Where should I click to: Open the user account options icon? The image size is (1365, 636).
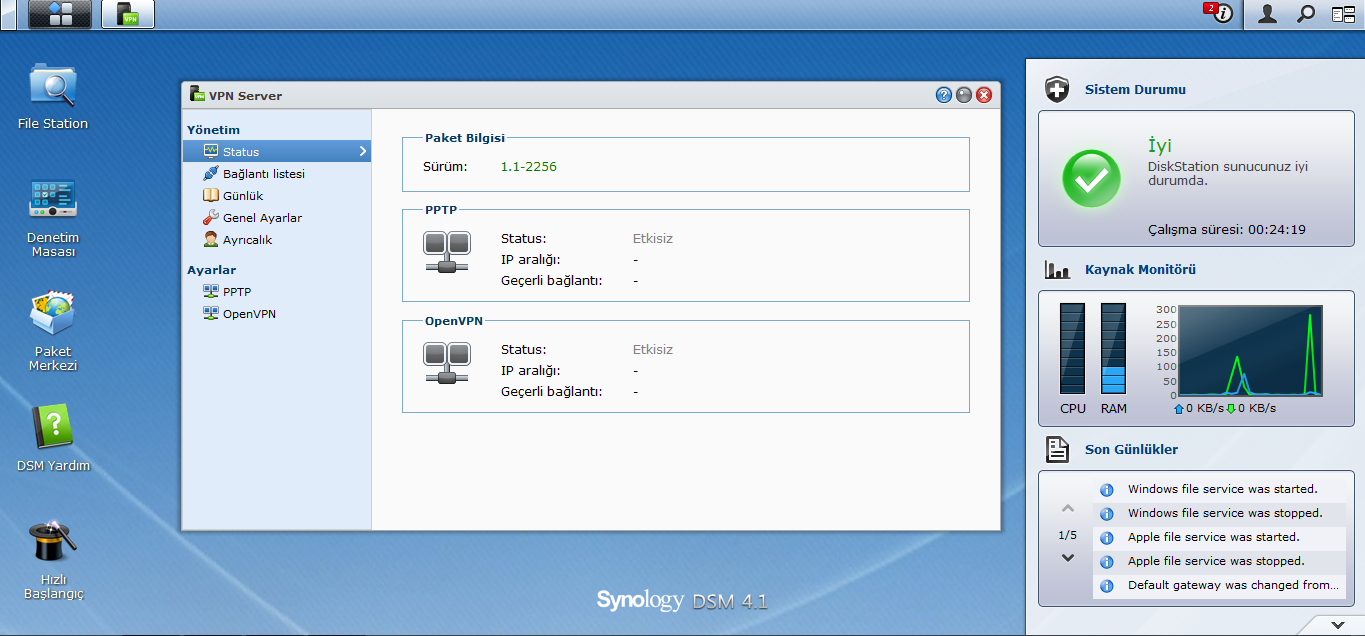coord(1267,14)
